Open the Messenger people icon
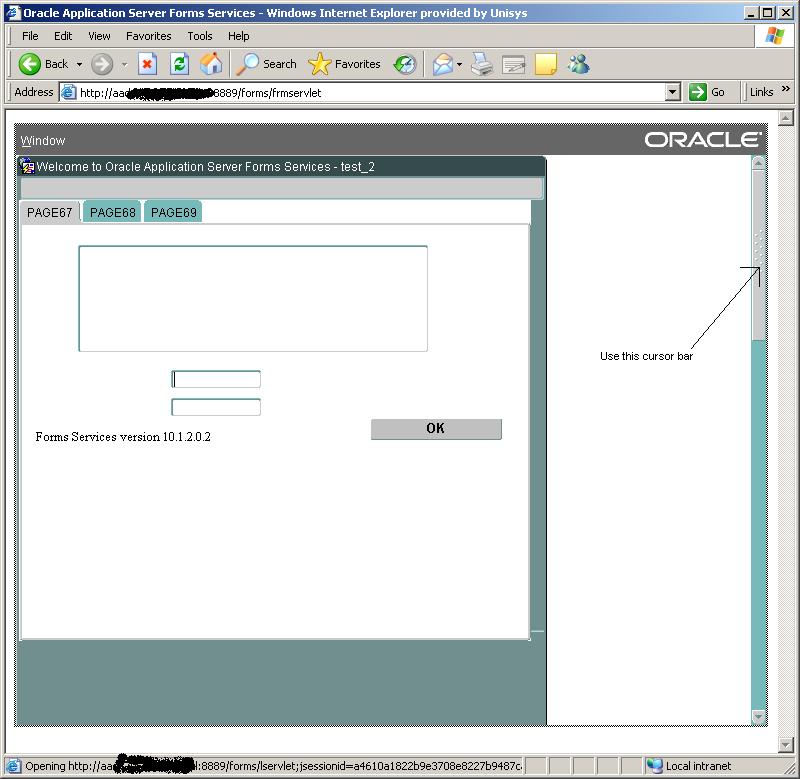Screen dimensions: 800x779 click(579, 64)
